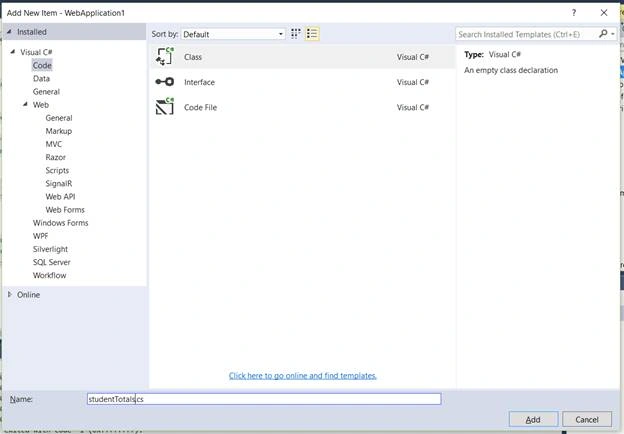Select the Silverlight category
Screen dimensions: 624x434
(50, 249)
